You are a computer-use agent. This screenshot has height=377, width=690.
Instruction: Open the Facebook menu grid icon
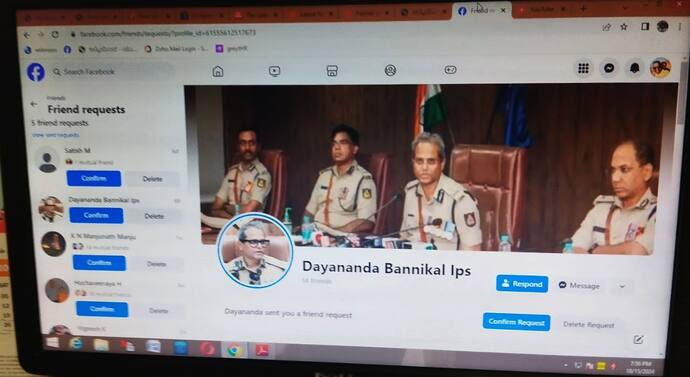point(584,68)
